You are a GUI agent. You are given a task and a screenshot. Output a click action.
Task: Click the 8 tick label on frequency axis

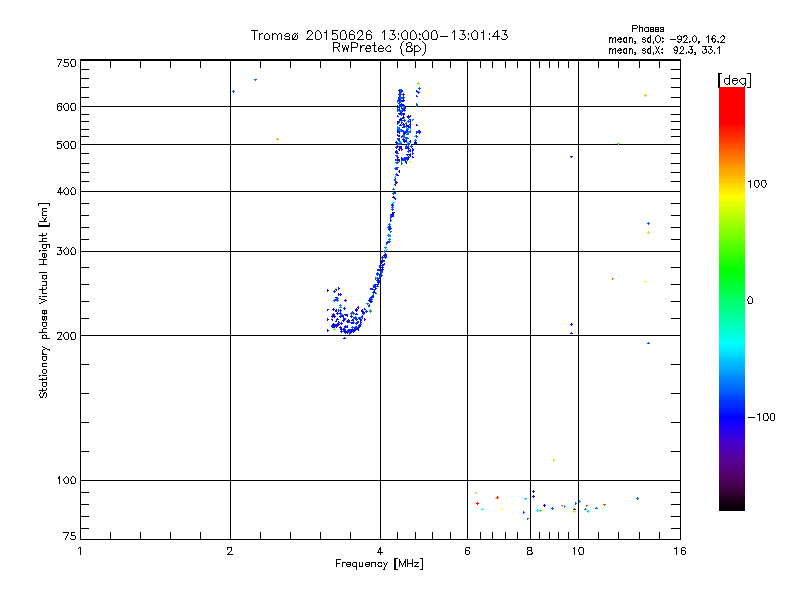pyautogui.click(x=530, y=551)
